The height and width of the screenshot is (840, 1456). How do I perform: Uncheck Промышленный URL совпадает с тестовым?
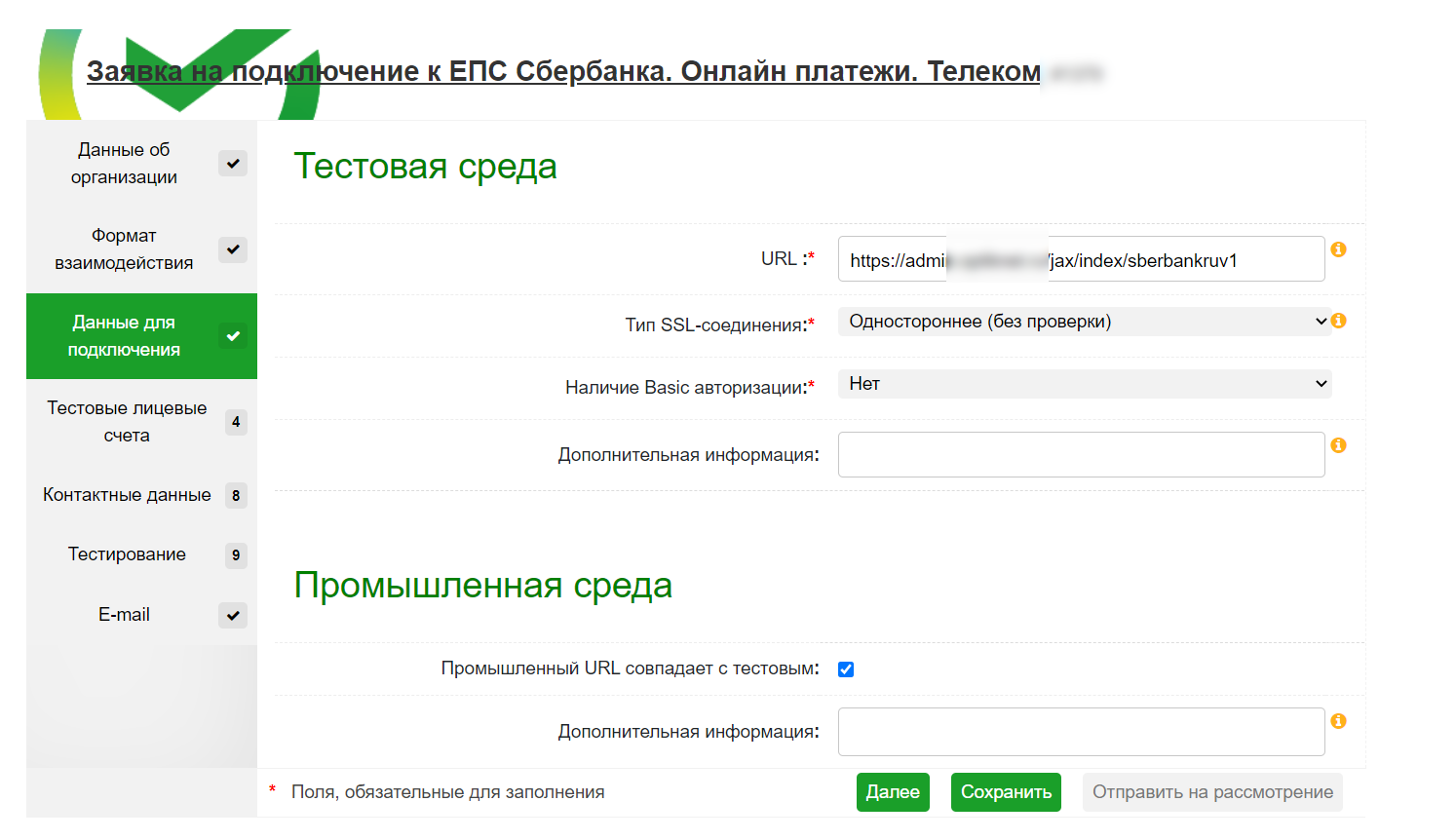tap(846, 669)
